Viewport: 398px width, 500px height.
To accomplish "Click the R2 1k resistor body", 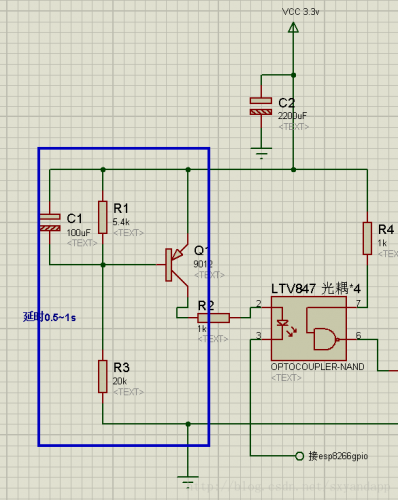I will 213,318.
